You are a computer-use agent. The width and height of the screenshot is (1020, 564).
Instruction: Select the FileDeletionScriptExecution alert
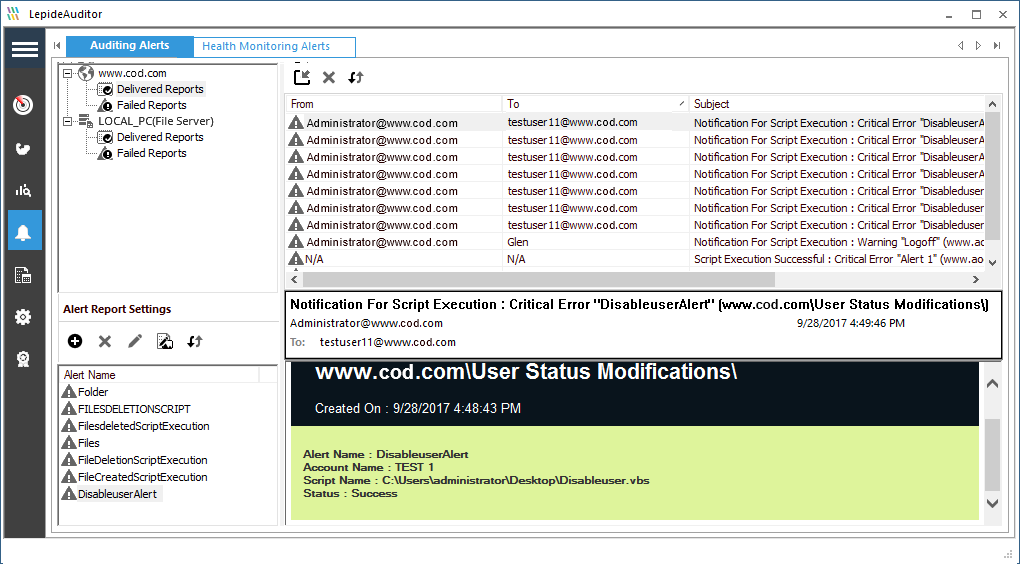[142, 460]
